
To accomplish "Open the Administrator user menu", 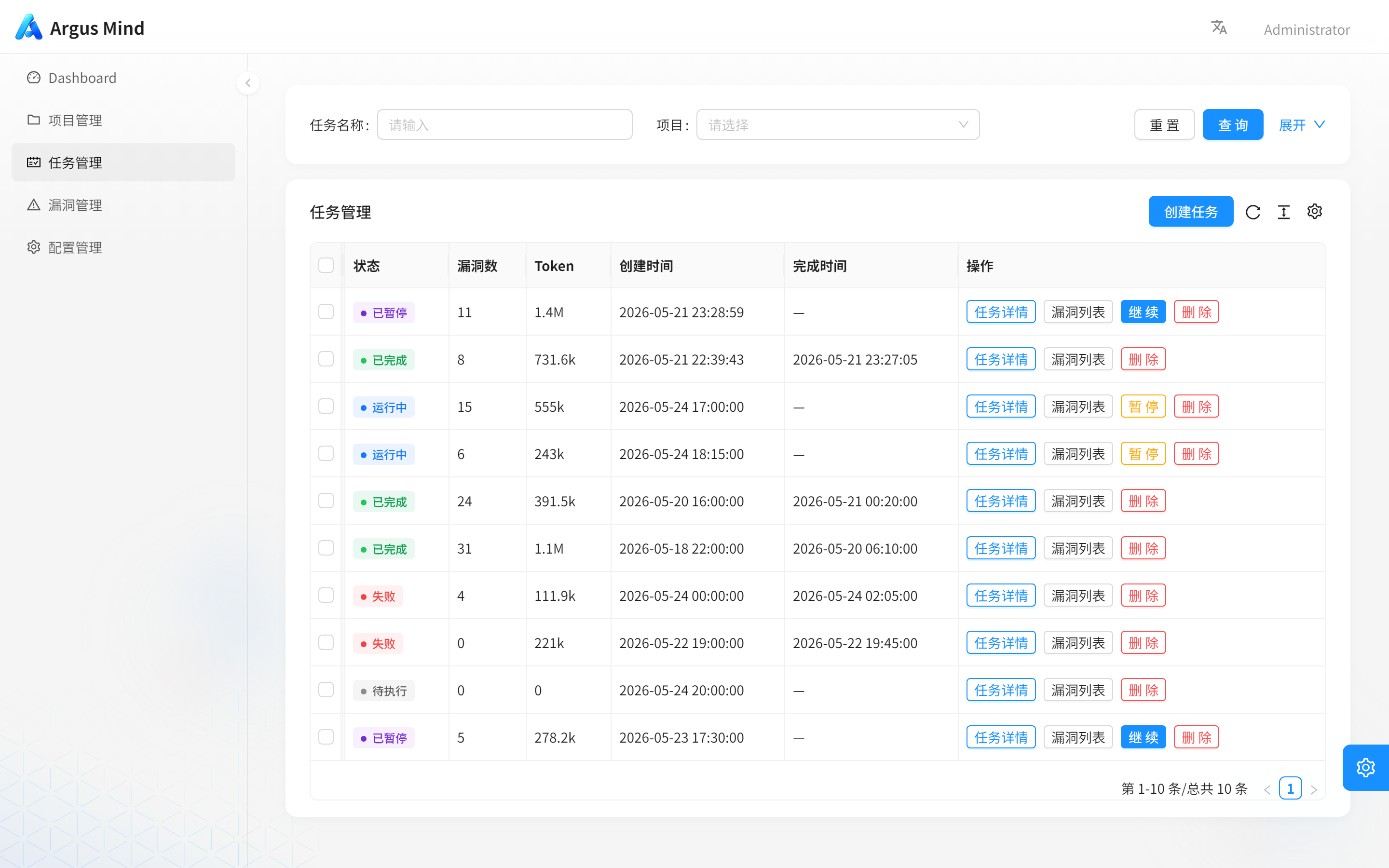I will [1307, 29].
